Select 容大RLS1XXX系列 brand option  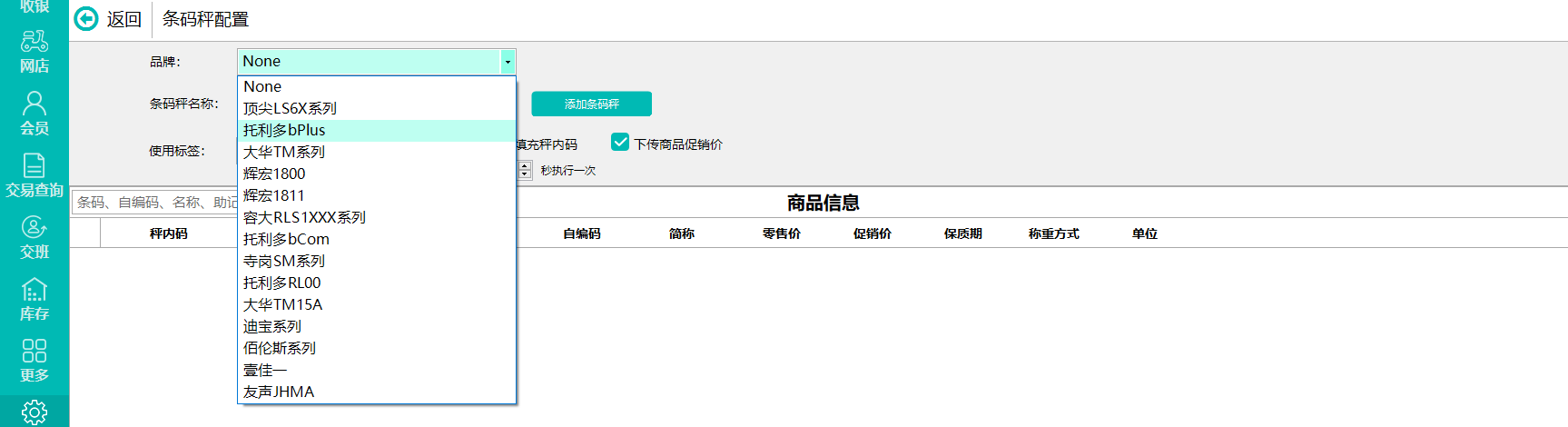point(377,217)
